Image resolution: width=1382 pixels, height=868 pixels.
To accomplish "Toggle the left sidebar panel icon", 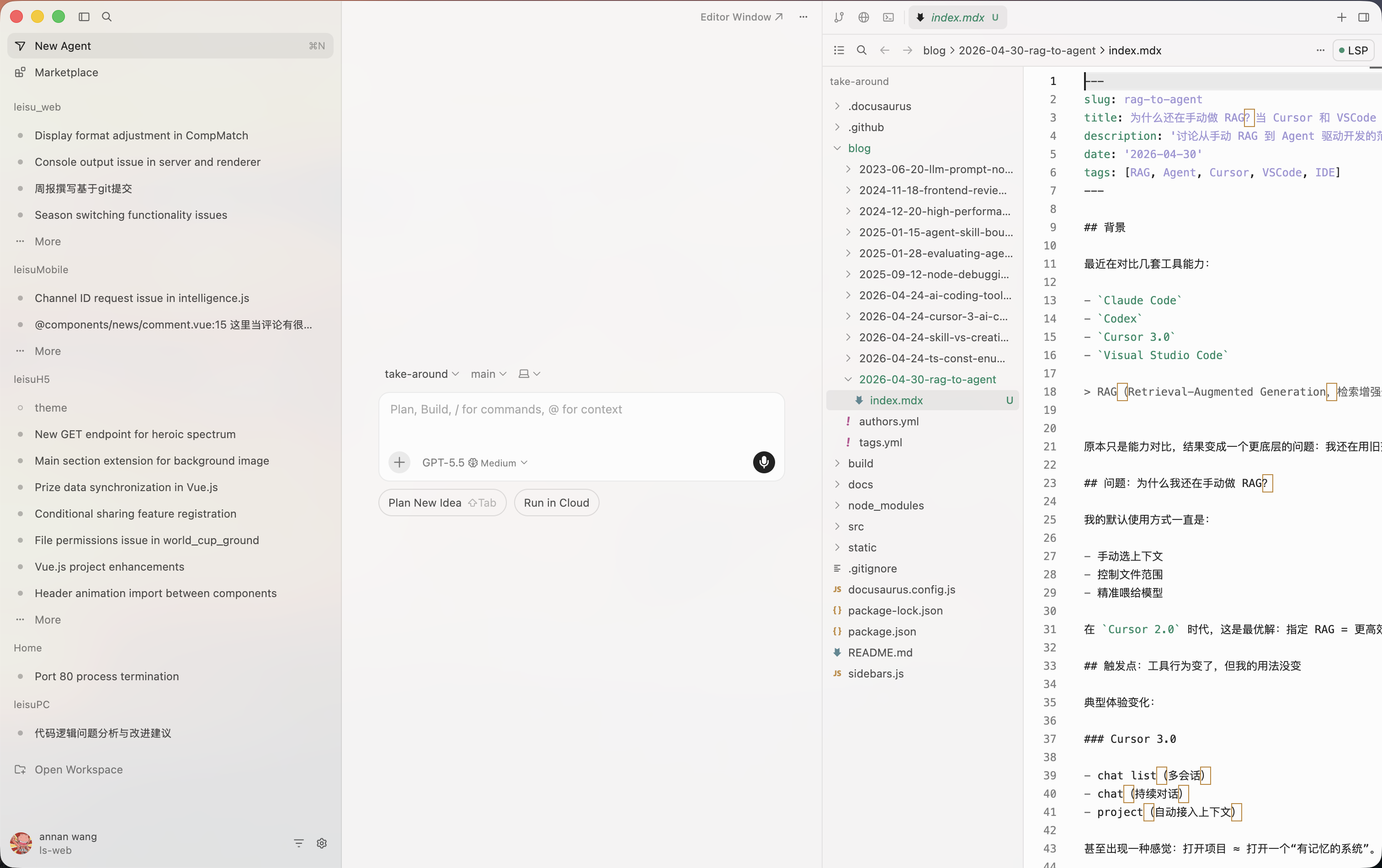I will [x=84, y=16].
